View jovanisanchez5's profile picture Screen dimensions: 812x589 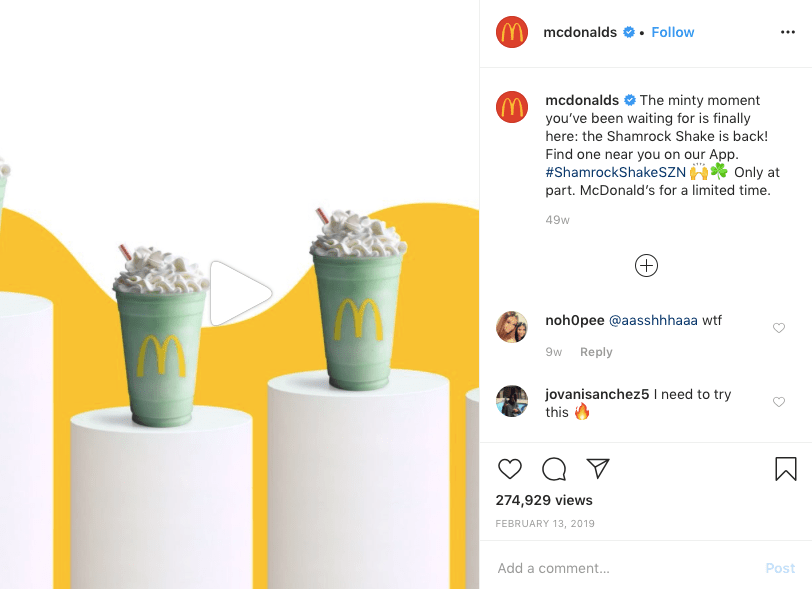(512, 401)
